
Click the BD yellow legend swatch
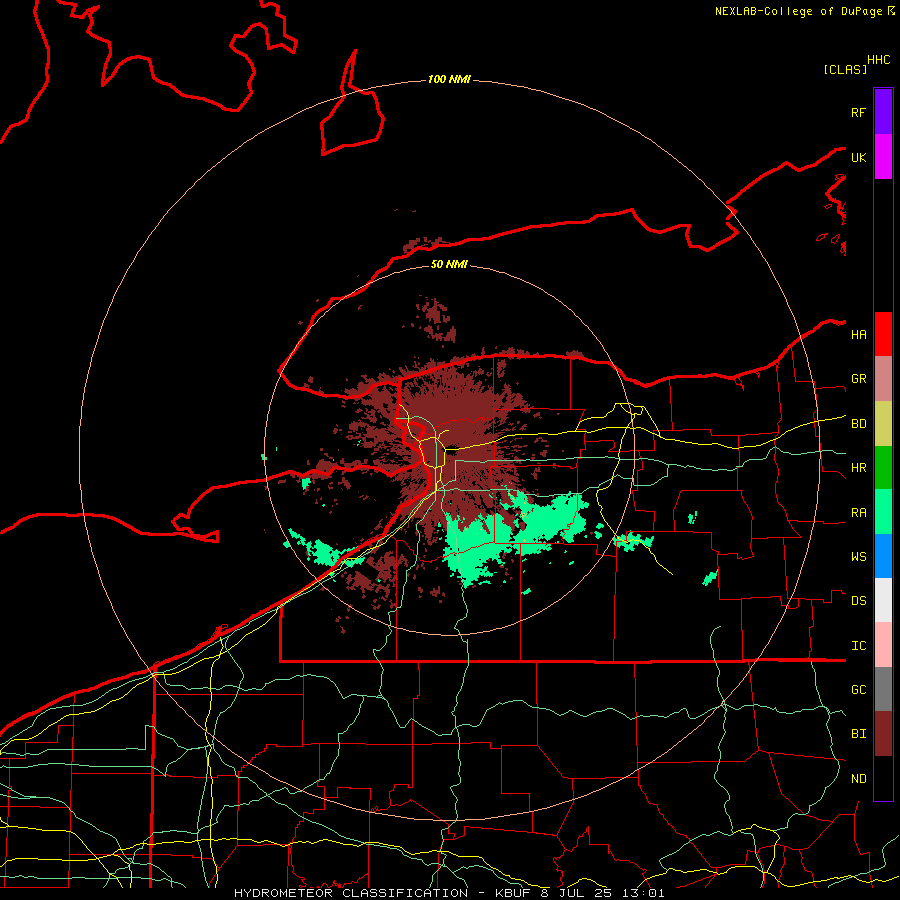[x=883, y=424]
